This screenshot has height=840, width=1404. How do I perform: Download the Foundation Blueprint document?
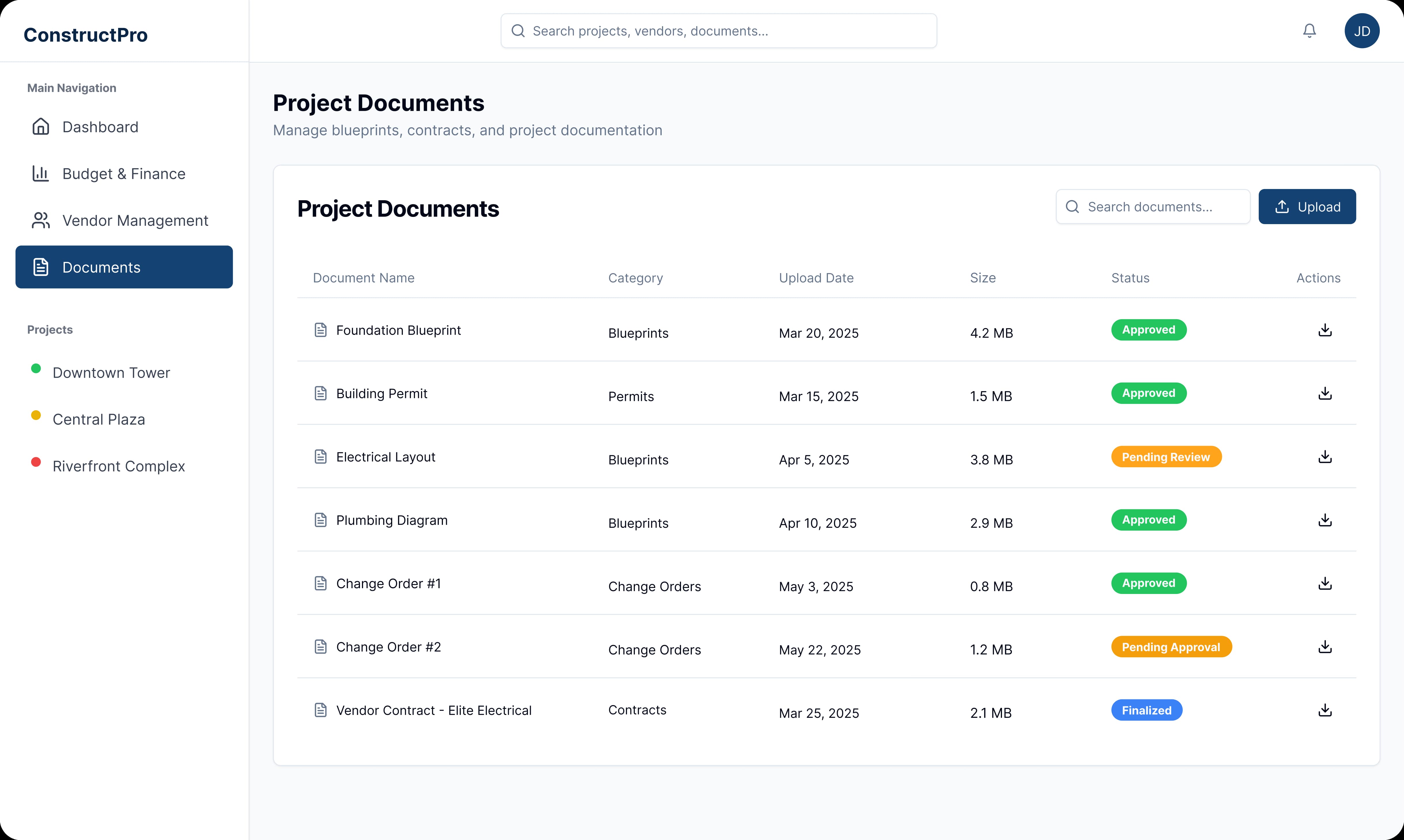[x=1325, y=330]
